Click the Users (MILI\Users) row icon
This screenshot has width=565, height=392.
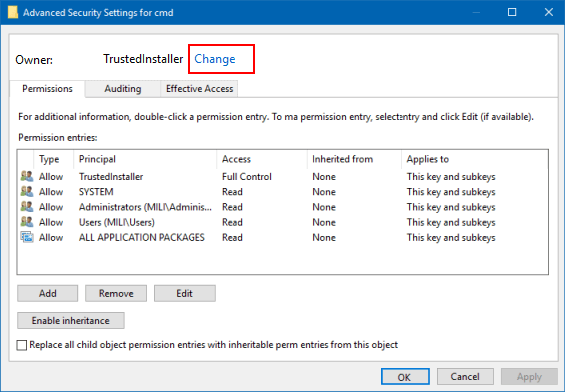coord(27,222)
